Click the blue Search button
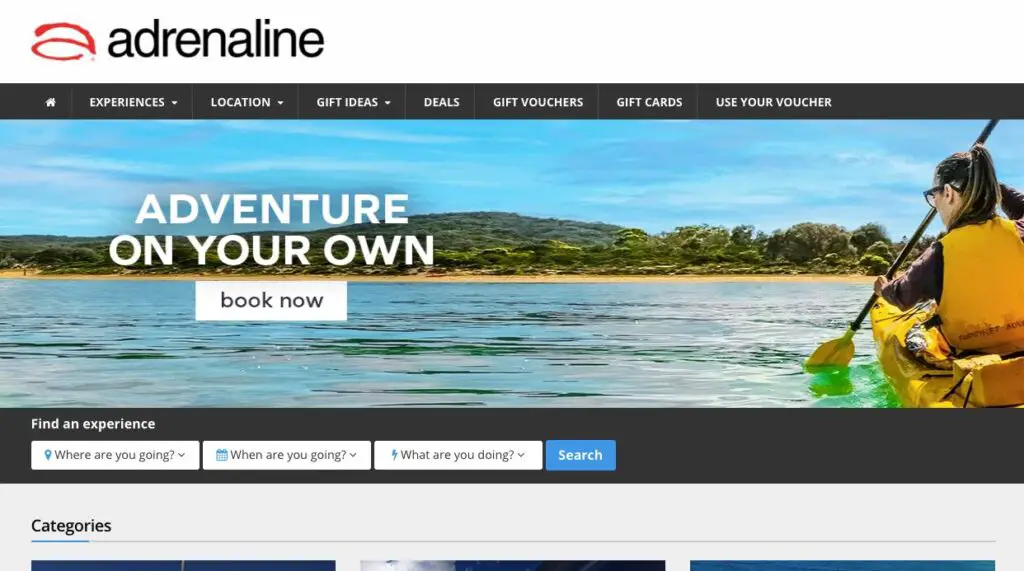The width and height of the screenshot is (1024, 571). coord(581,455)
